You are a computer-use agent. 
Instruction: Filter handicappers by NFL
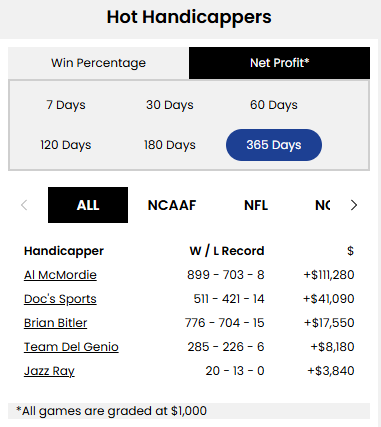click(256, 205)
